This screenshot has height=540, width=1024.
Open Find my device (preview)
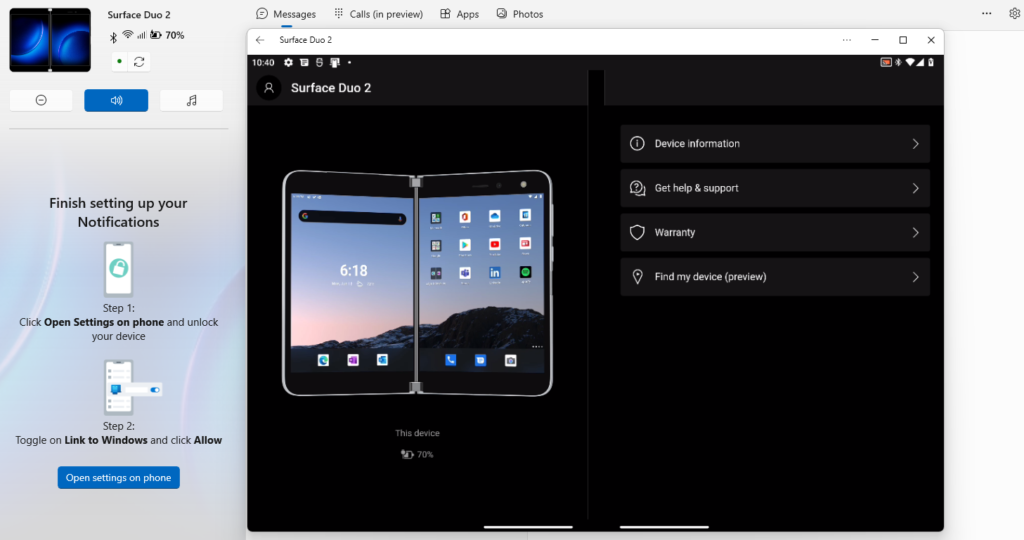(x=775, y=277)
